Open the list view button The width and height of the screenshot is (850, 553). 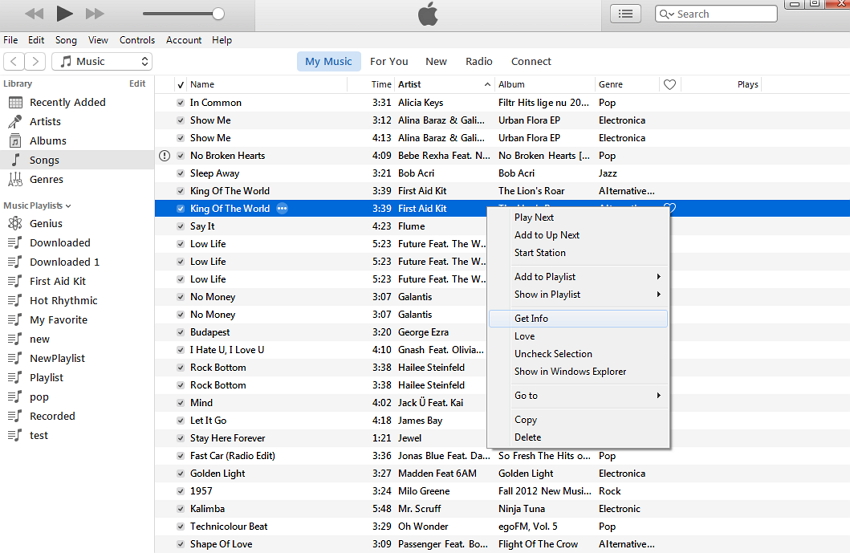(626, 13)
